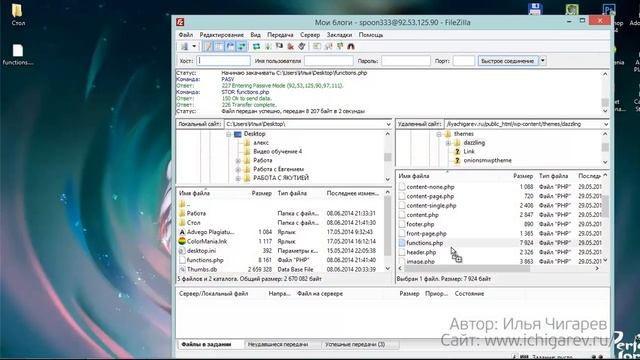The height and width of the screenshot is (360, 640).
Task: Switch to Успешные передачи (3) tab
Action: (x=355, y=344)
